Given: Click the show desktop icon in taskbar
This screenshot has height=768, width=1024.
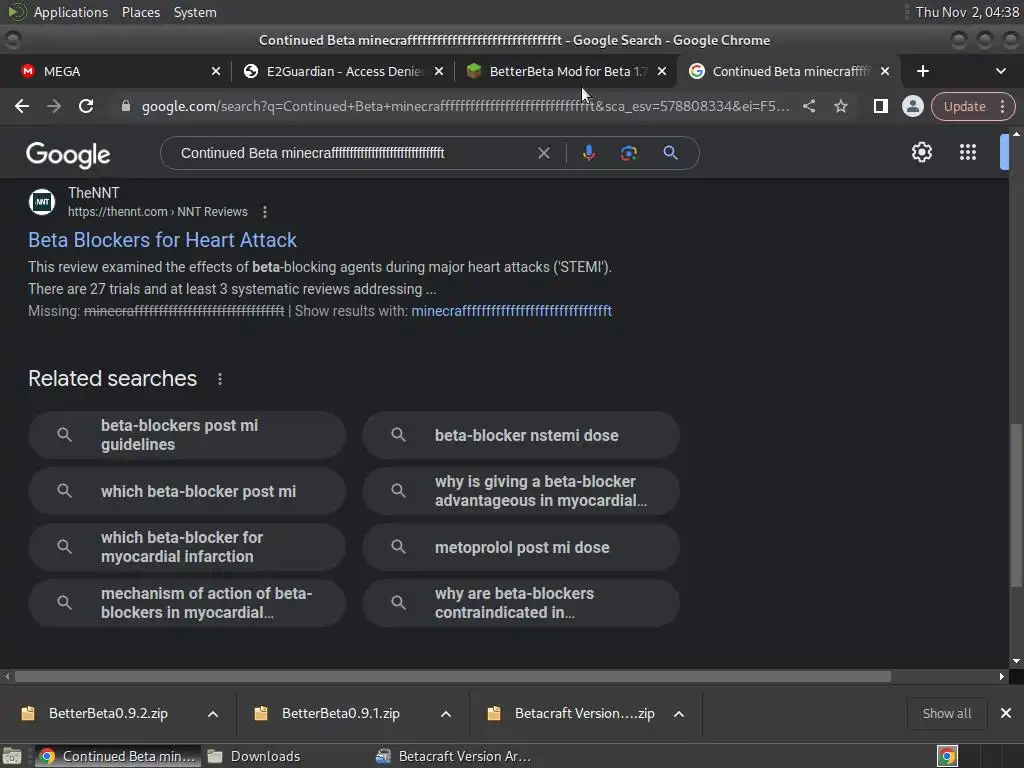Looking at the screenshot, I should pyautogui.click(x=12, y=756).
